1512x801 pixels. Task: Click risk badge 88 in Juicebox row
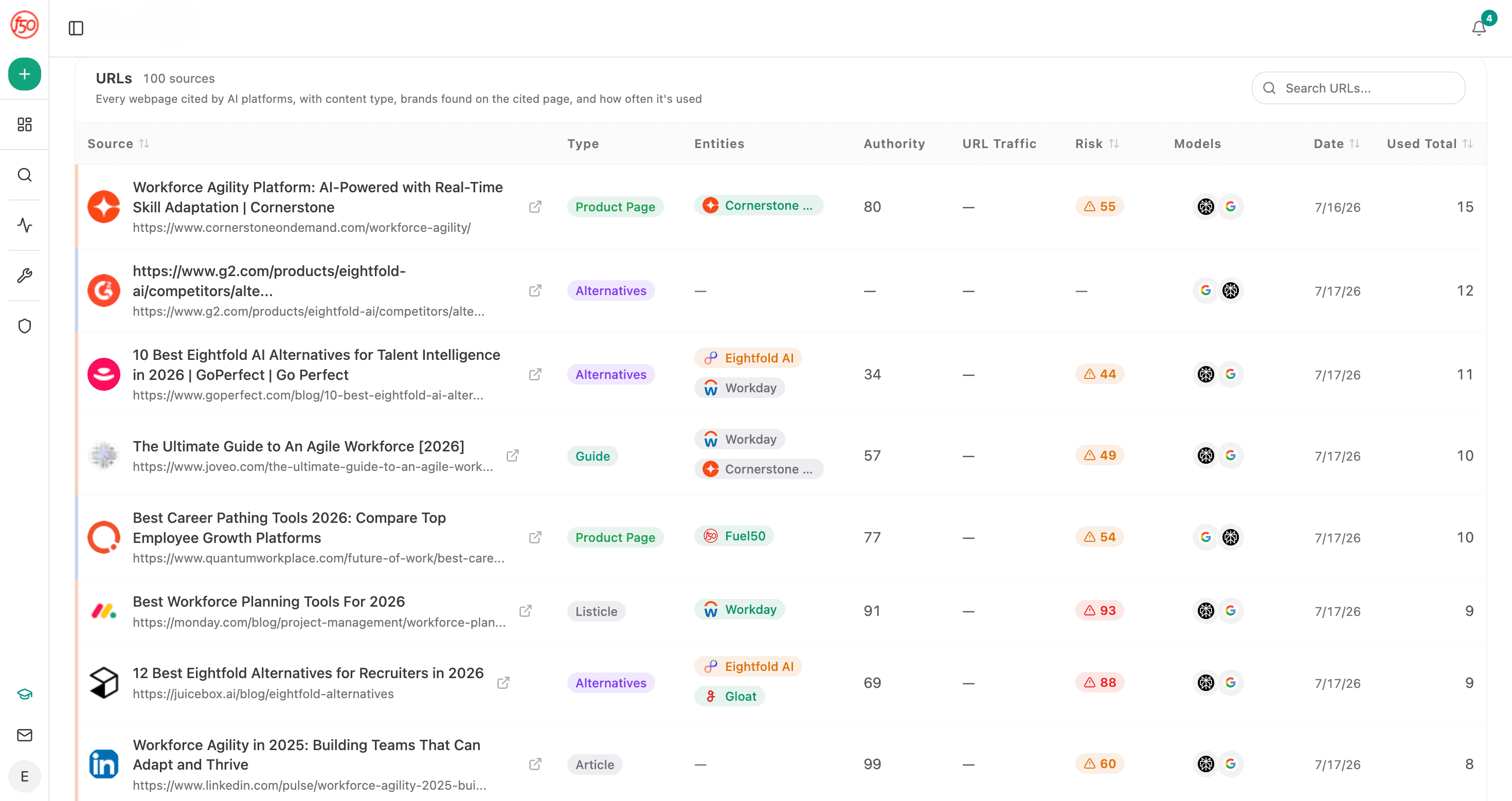pyautogui.click(x=1100, y=683)
